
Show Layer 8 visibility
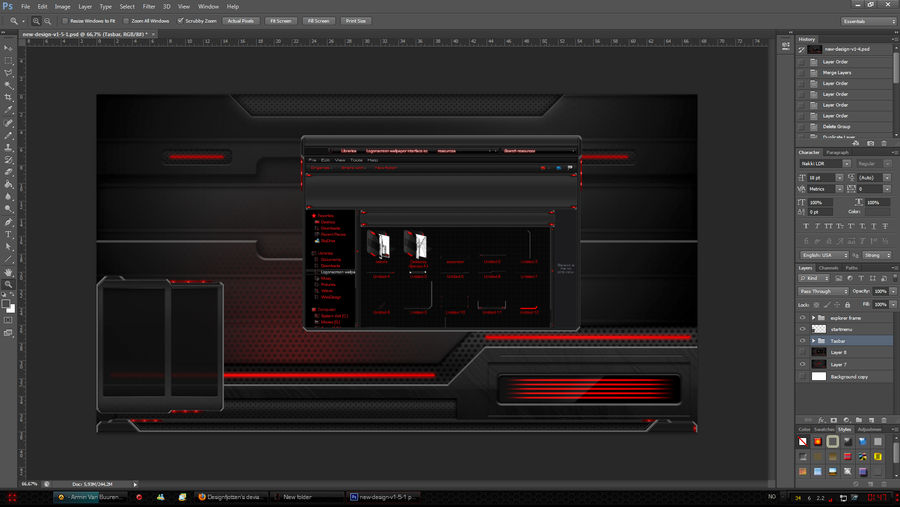click(x=802, y=353)
